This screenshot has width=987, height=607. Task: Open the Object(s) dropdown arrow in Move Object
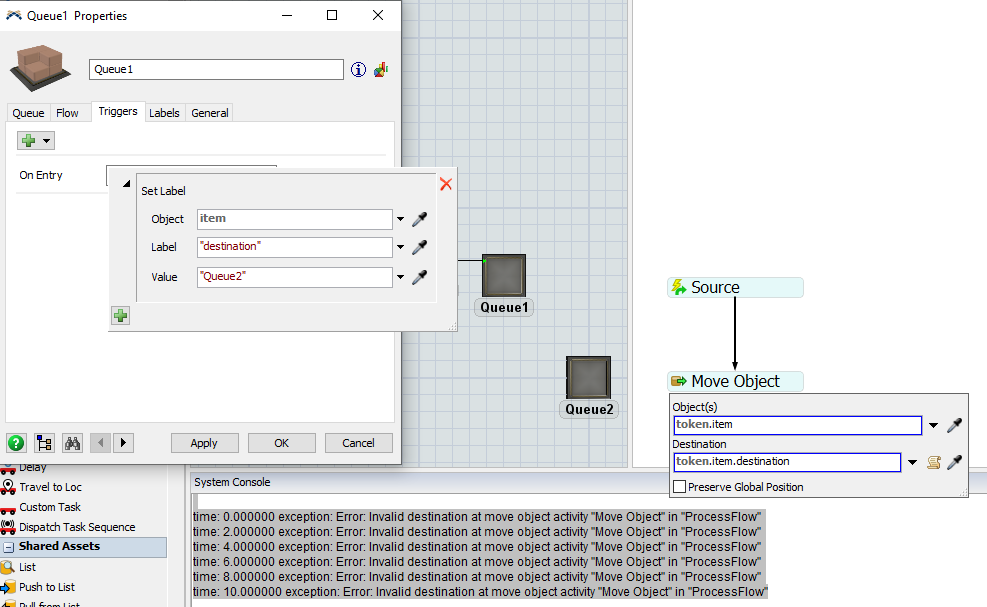coord(933,426)
